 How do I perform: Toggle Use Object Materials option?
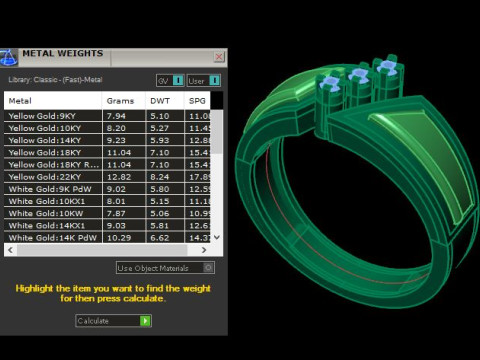pos(165,268)
